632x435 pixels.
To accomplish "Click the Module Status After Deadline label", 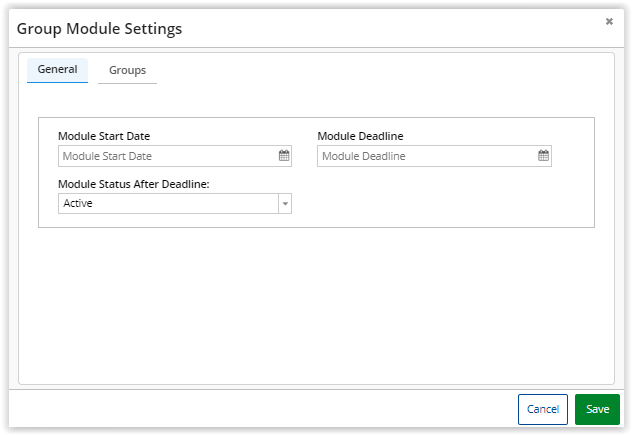I will coord(134,184).
